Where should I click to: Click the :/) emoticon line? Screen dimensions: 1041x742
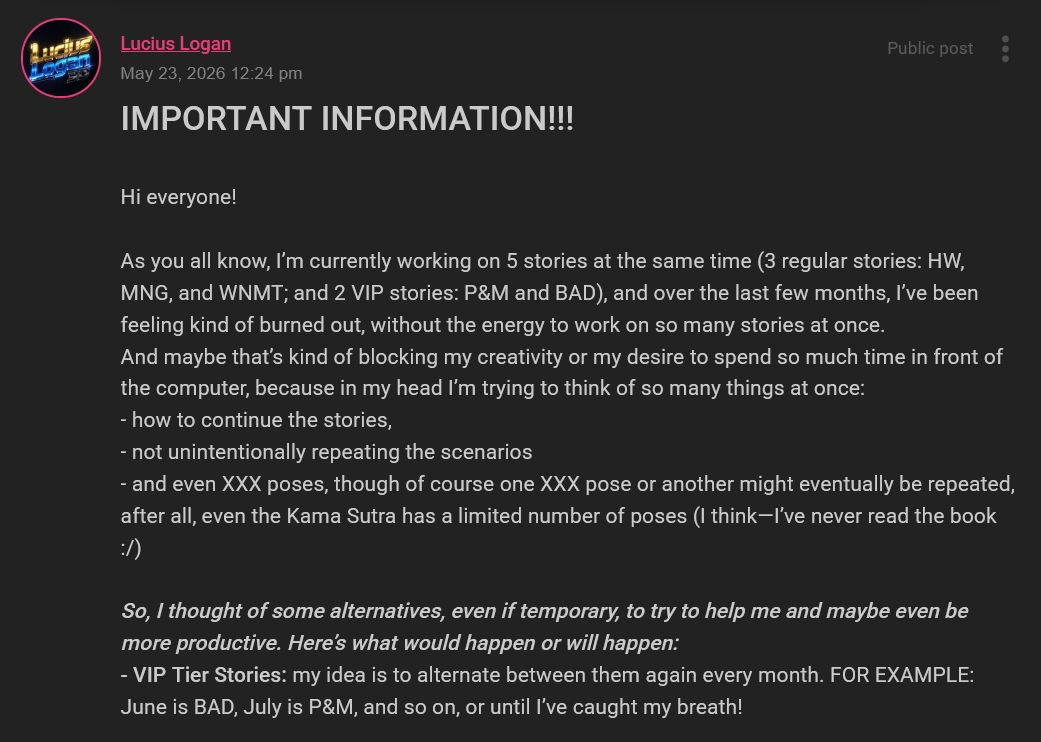click(x=131, y=548)
